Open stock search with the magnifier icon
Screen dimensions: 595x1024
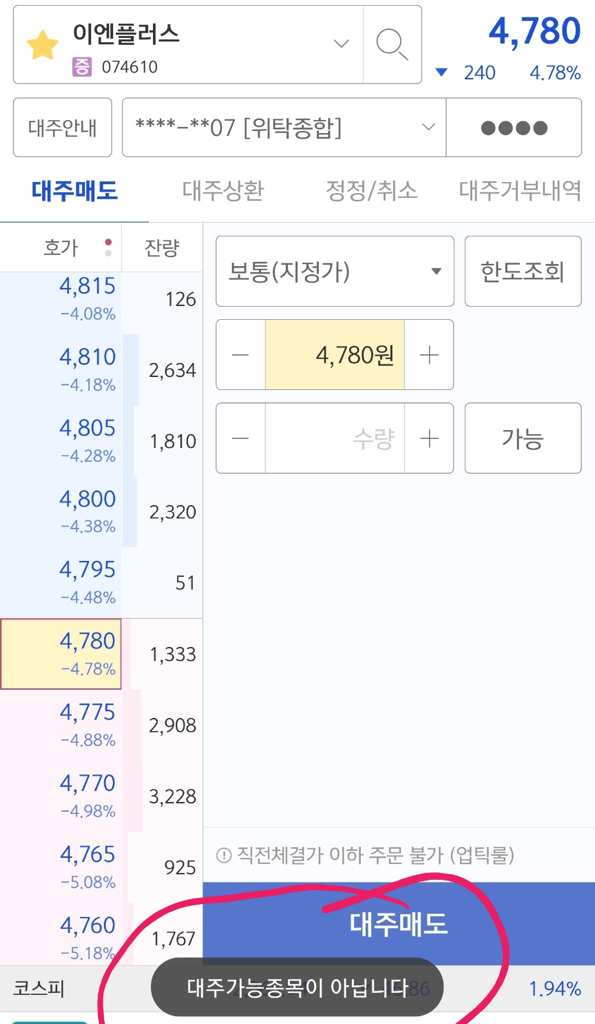[392, 44]
